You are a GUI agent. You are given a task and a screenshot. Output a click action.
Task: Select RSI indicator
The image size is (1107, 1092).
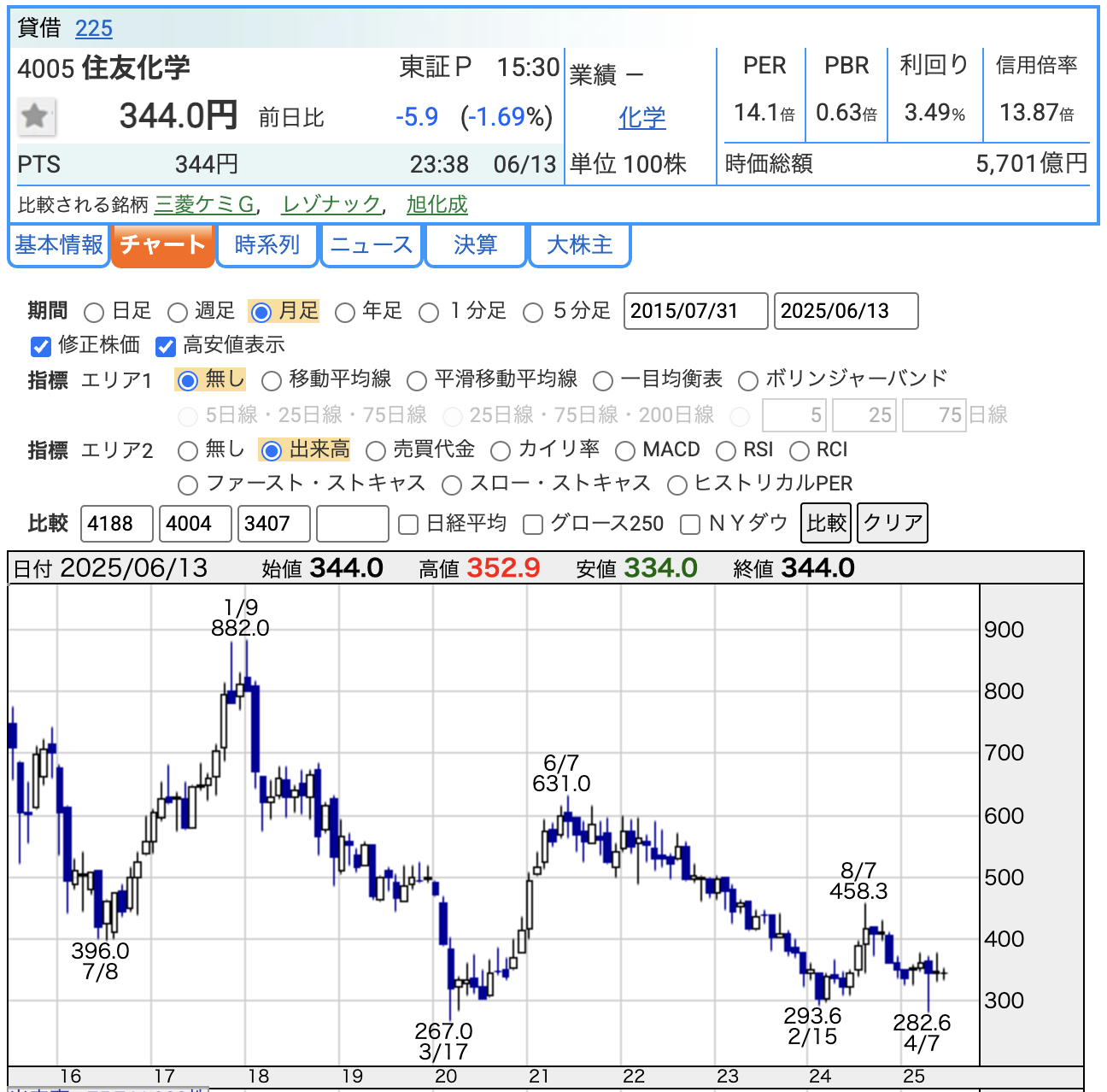(726, 450)
